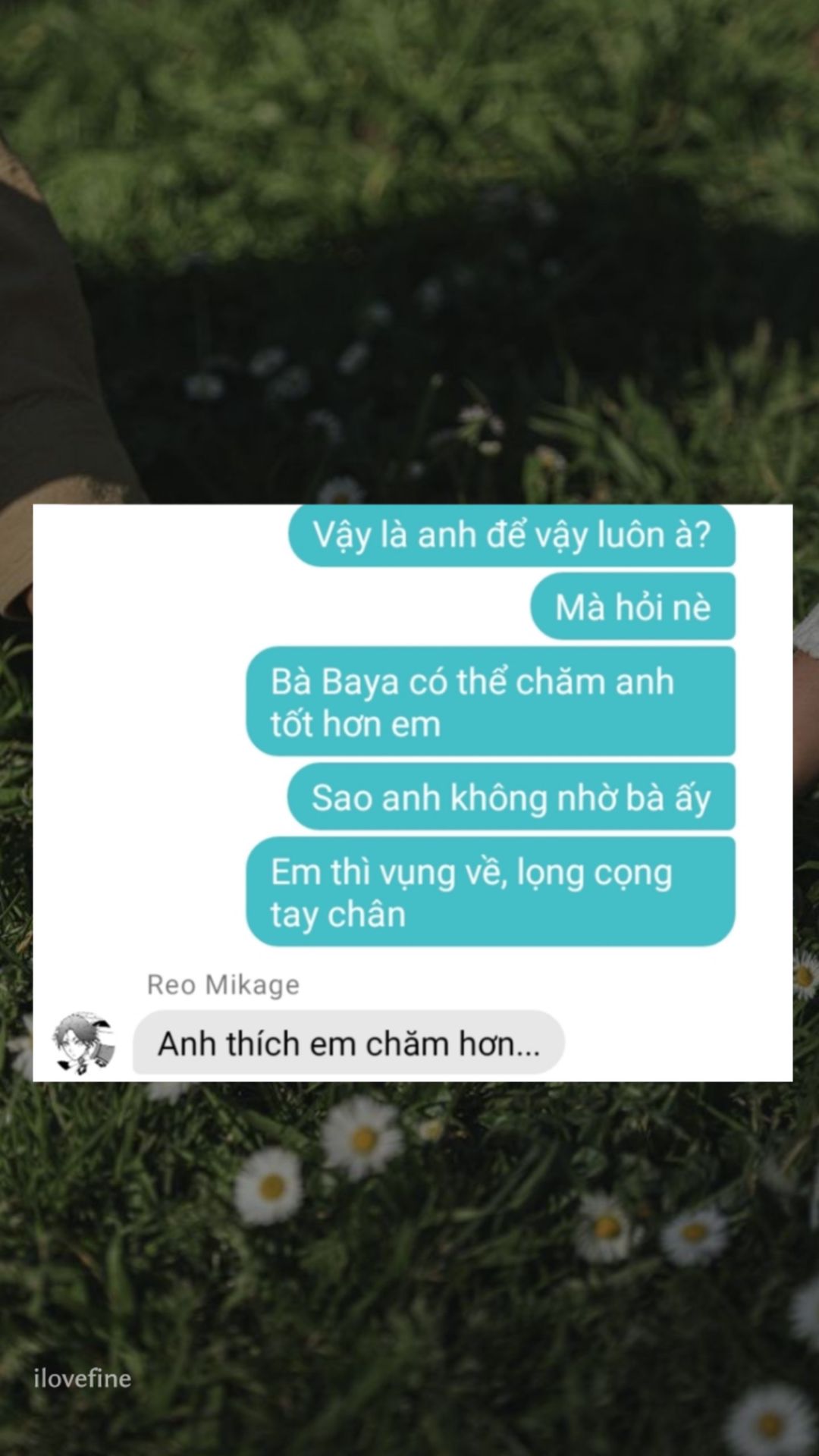Tap the "Bà Baya có thể chăm anh" message

491,701
